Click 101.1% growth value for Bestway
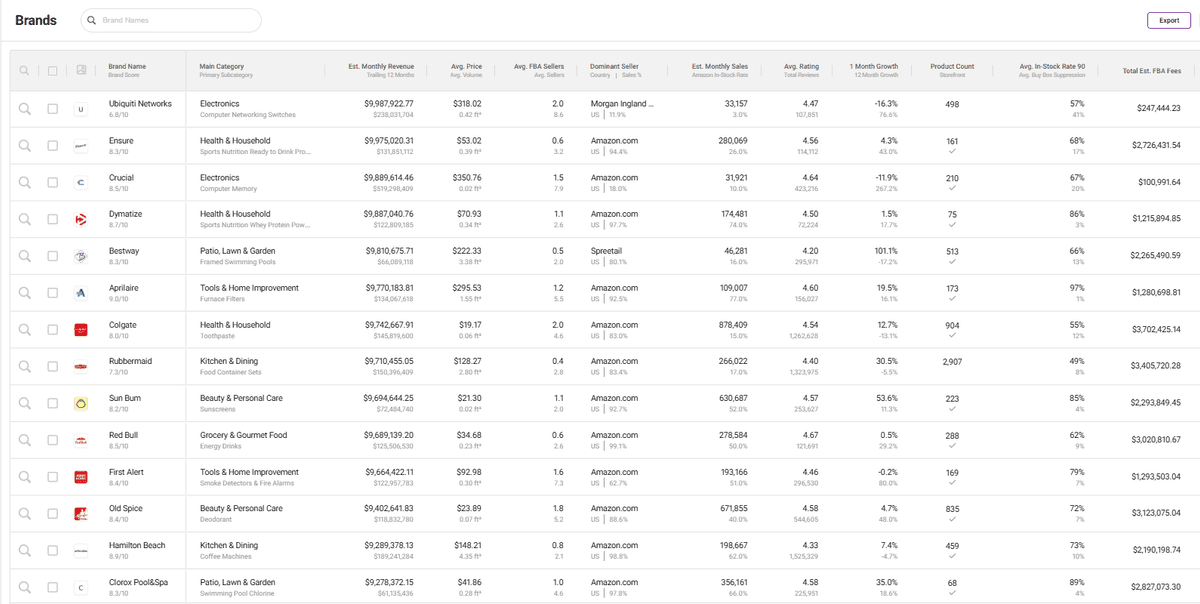The height and width of the screenshot is (604, 1200). pos(886,251)
